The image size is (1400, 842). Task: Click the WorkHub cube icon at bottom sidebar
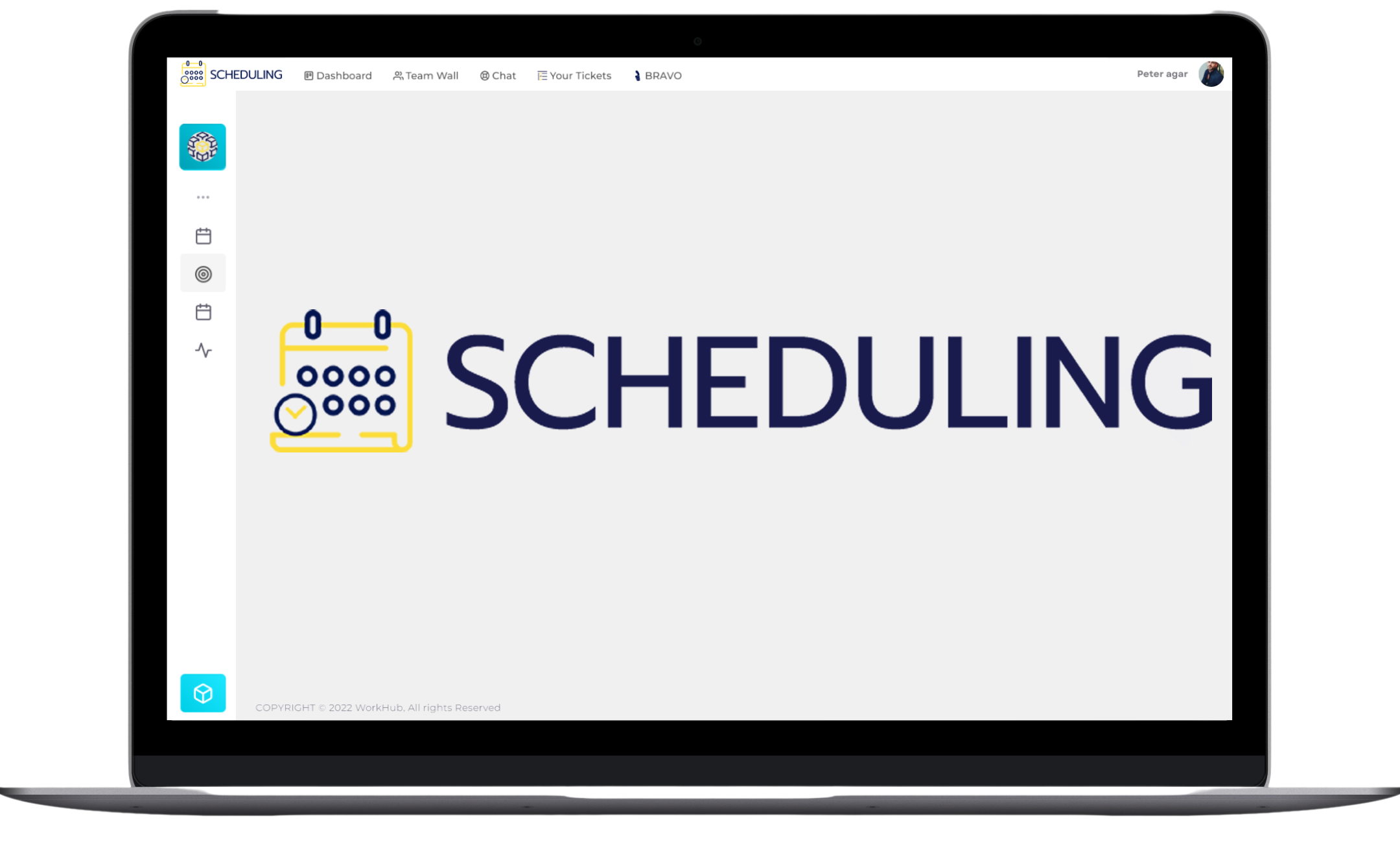click(x=202, y=693)
